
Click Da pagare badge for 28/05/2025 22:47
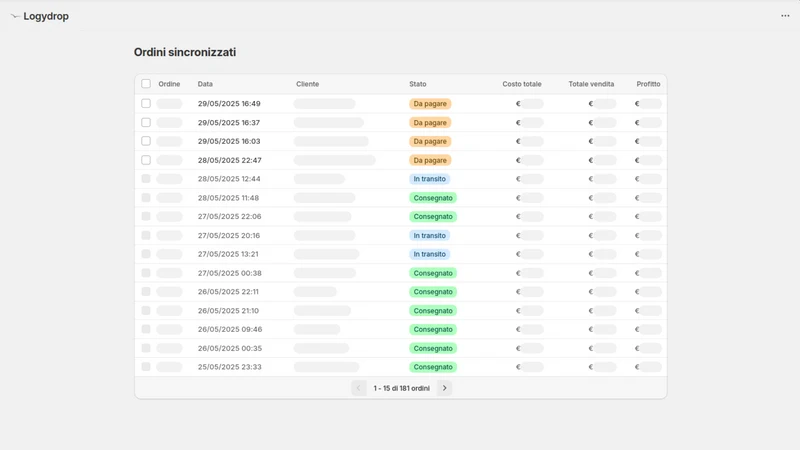[430, 160]
